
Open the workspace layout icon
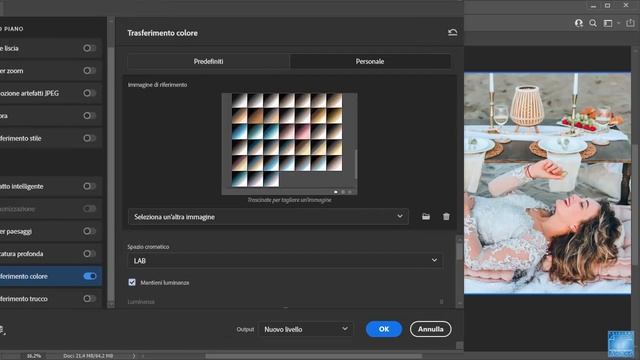coord(608,23)
